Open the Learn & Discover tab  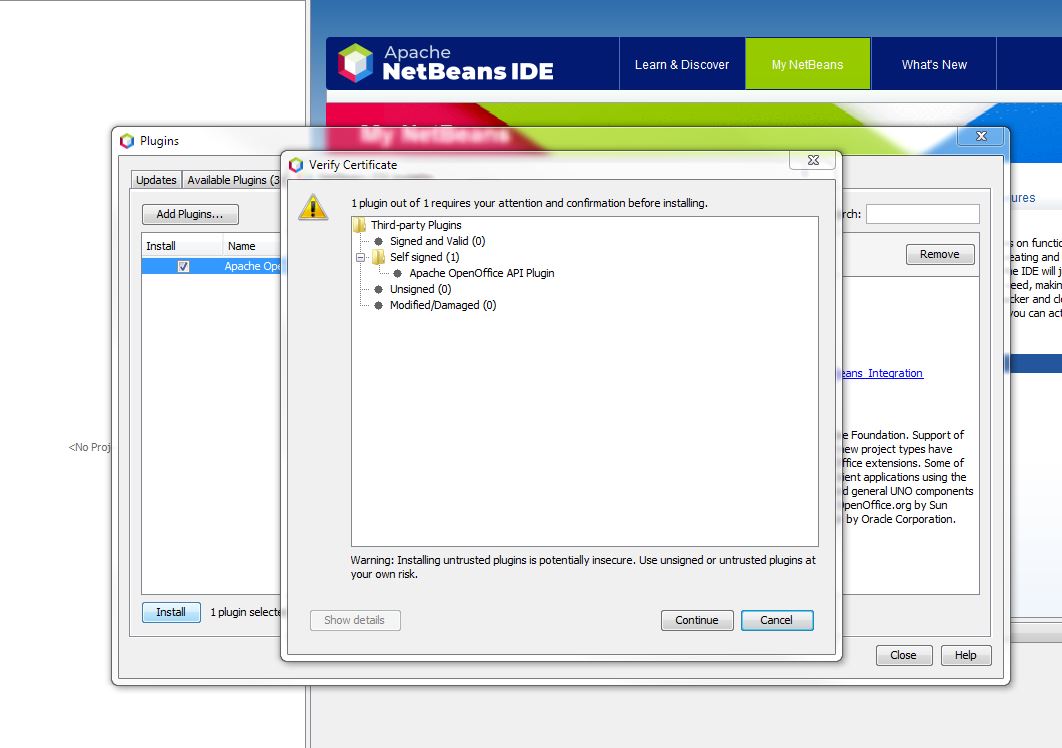(x=682, y=64)
